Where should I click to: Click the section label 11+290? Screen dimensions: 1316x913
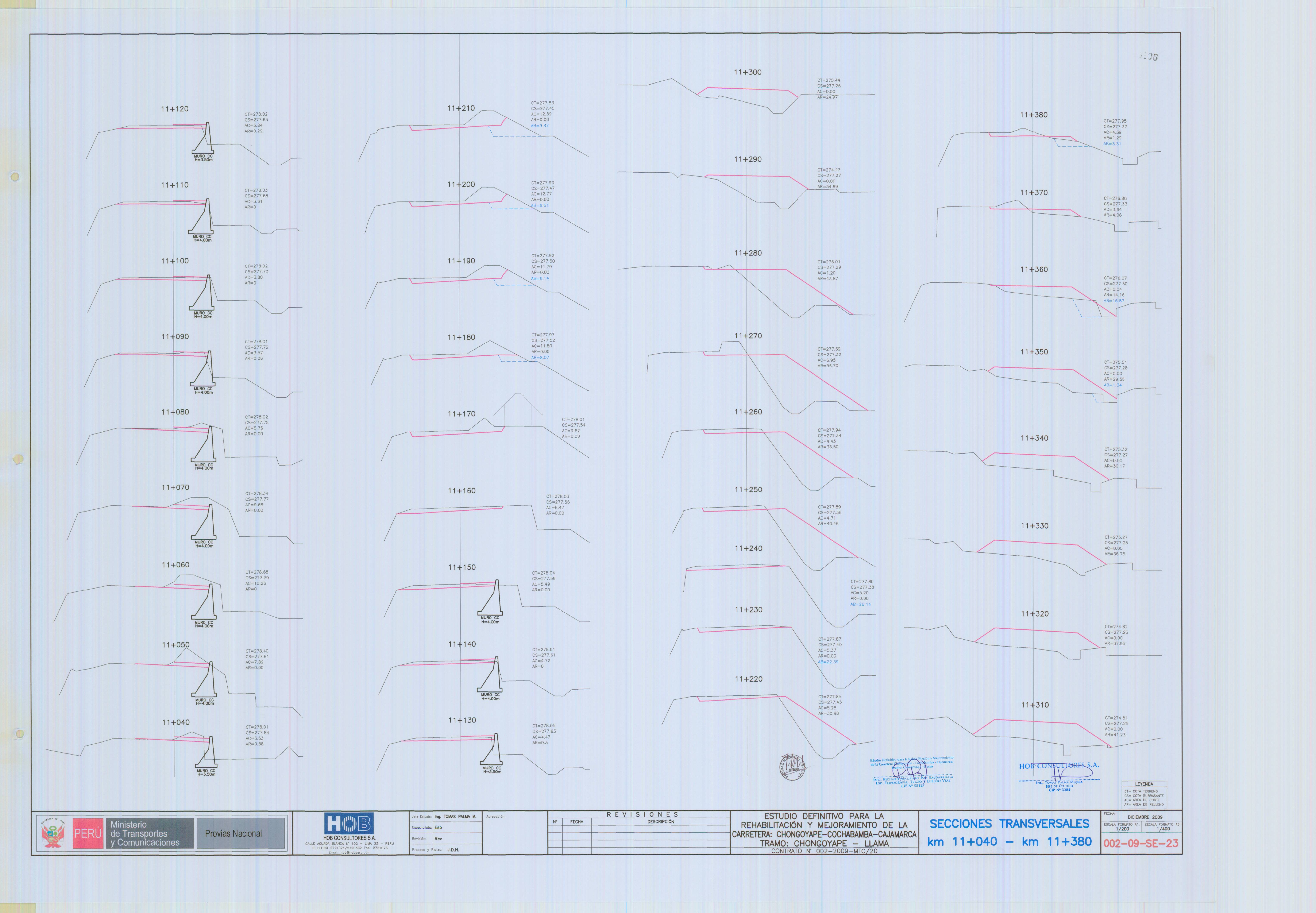click(x=748, y=159)
